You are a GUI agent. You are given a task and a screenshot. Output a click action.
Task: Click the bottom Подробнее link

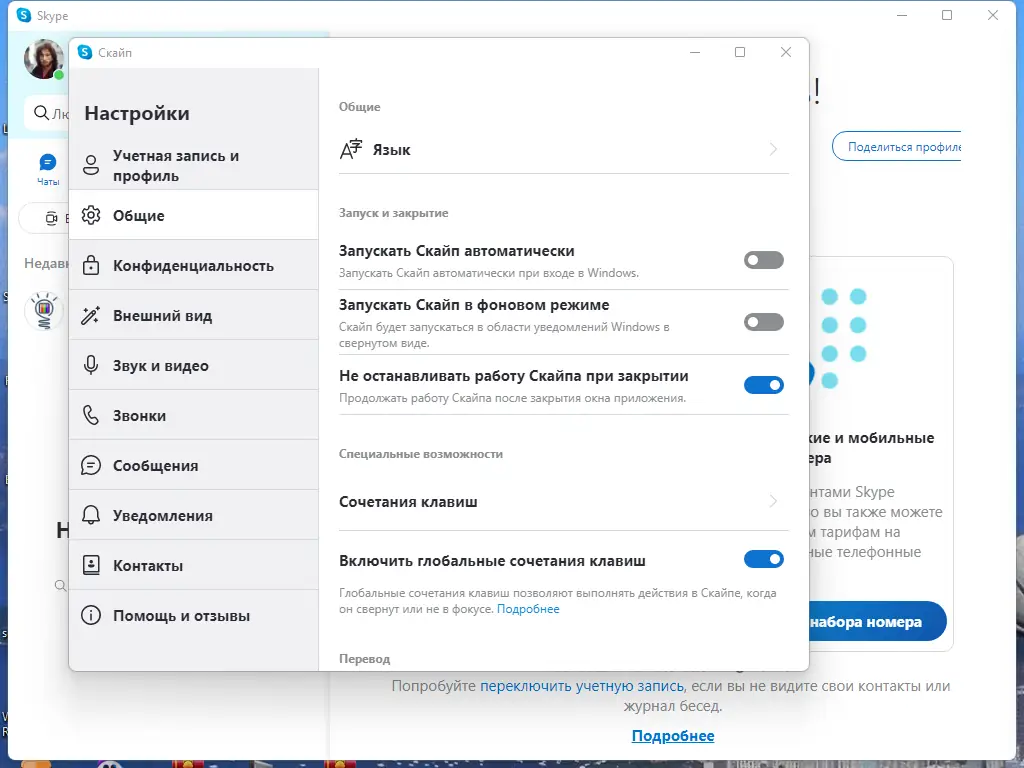pos(672,736)
